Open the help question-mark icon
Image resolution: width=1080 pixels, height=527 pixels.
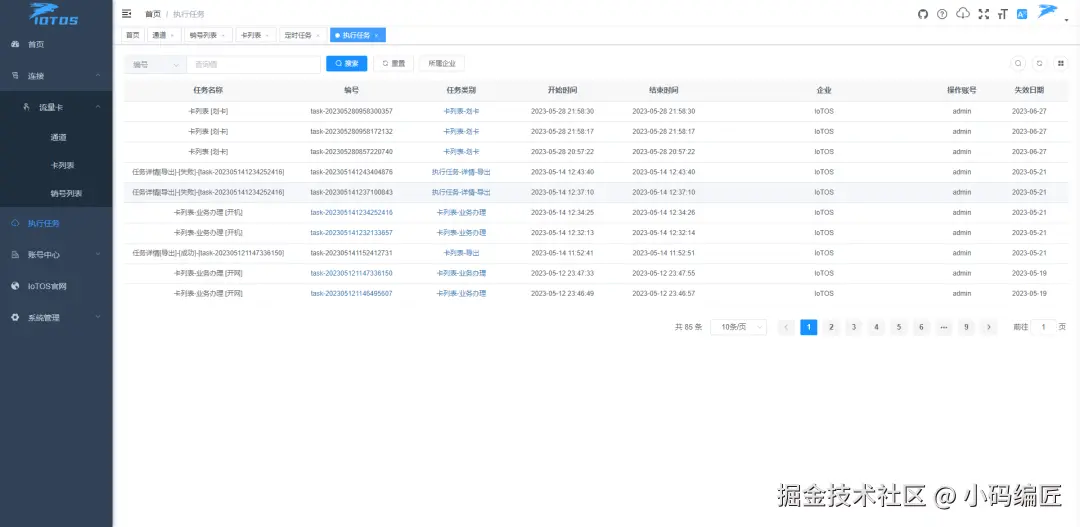pos(942,14)
